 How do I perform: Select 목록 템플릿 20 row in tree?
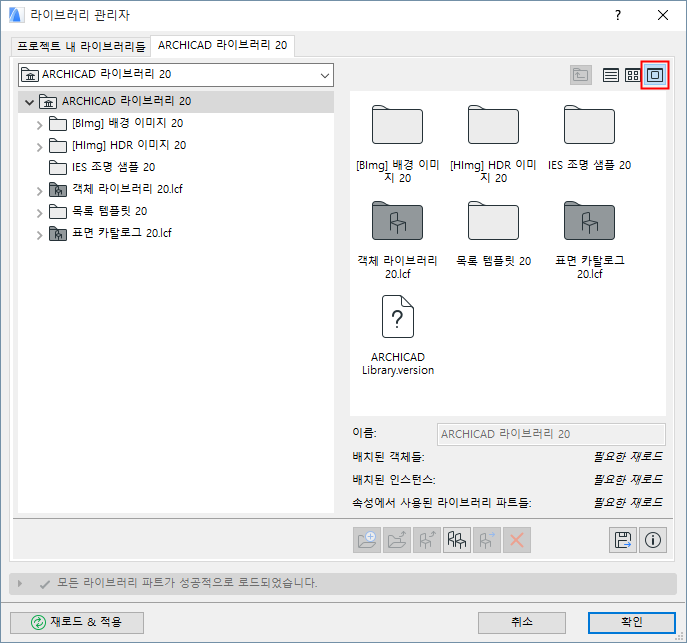click(x=176, y=211)
